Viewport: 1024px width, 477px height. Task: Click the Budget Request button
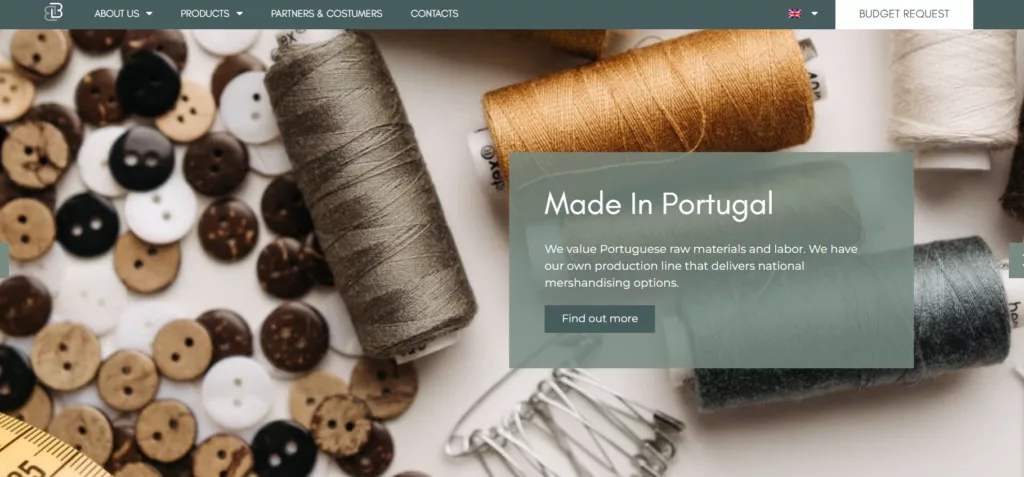click(904, 14)
